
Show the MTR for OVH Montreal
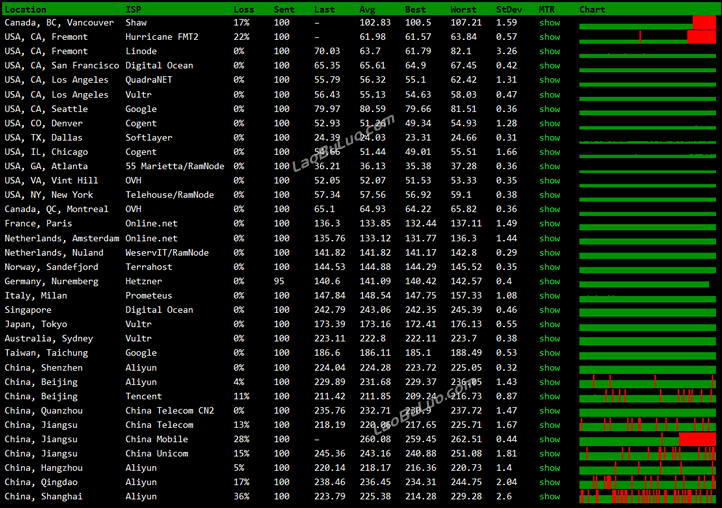(x=549, y=209)
